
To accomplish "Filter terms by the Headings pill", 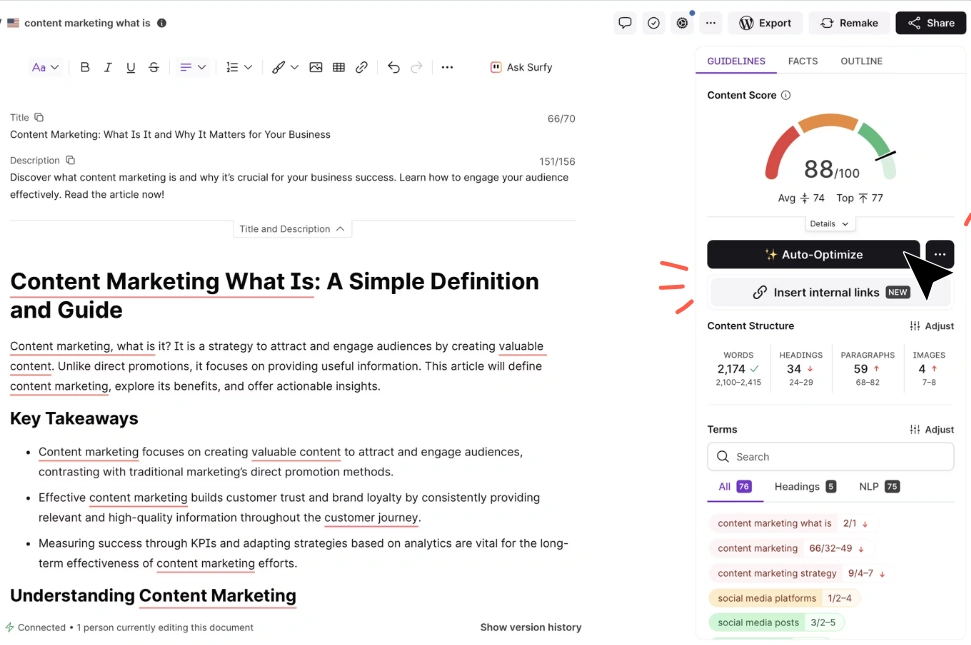I will click(805, 487).
